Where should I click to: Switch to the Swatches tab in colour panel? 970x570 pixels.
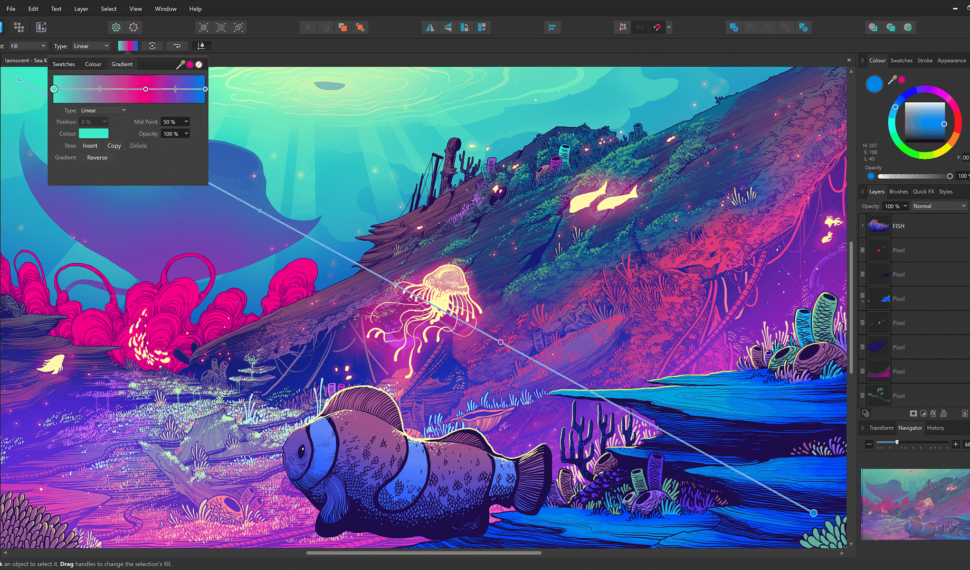pyautogui.click(x=901, y=61)
